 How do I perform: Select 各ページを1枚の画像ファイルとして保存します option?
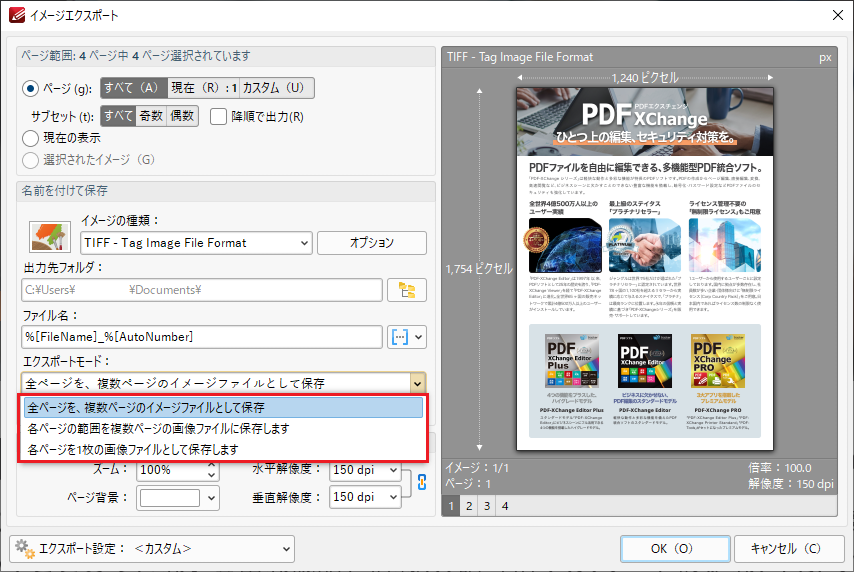click(223, 449)
